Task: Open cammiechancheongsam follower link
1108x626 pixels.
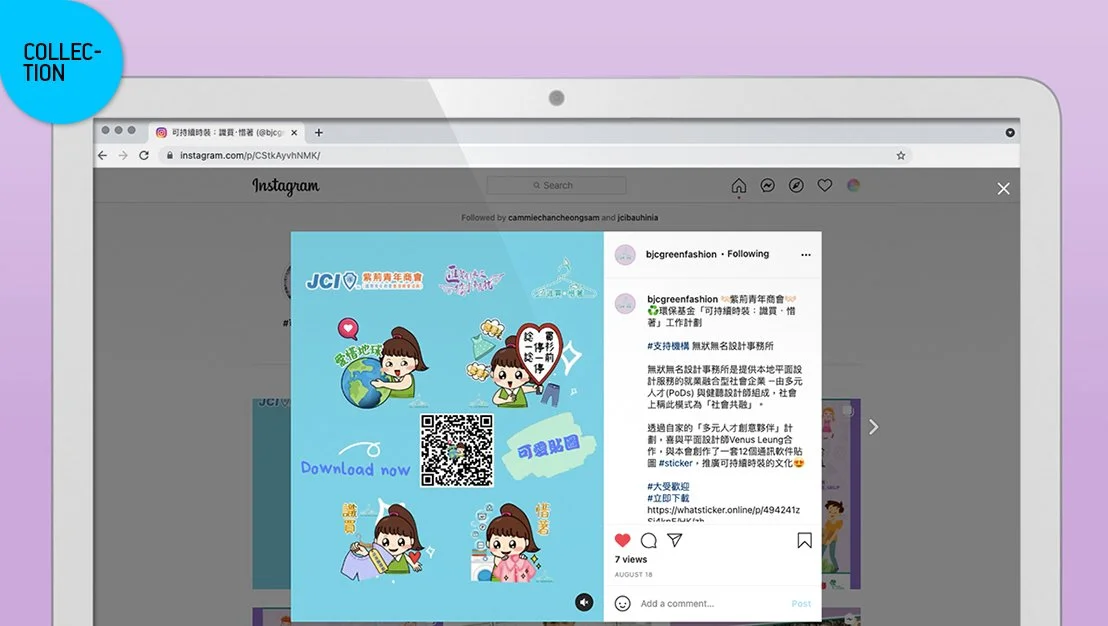Action: pyautogui.click(x=553, y=218)
